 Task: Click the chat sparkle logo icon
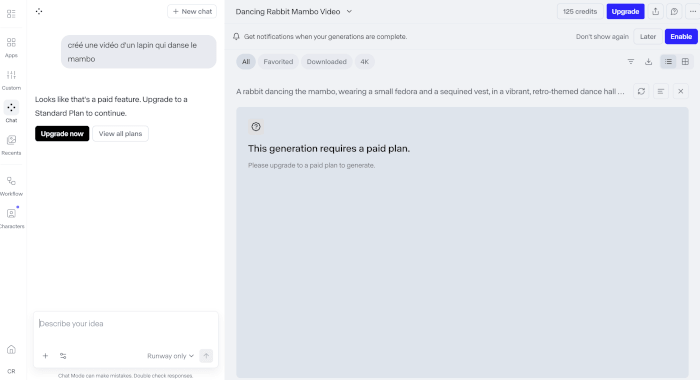[39, 12]
